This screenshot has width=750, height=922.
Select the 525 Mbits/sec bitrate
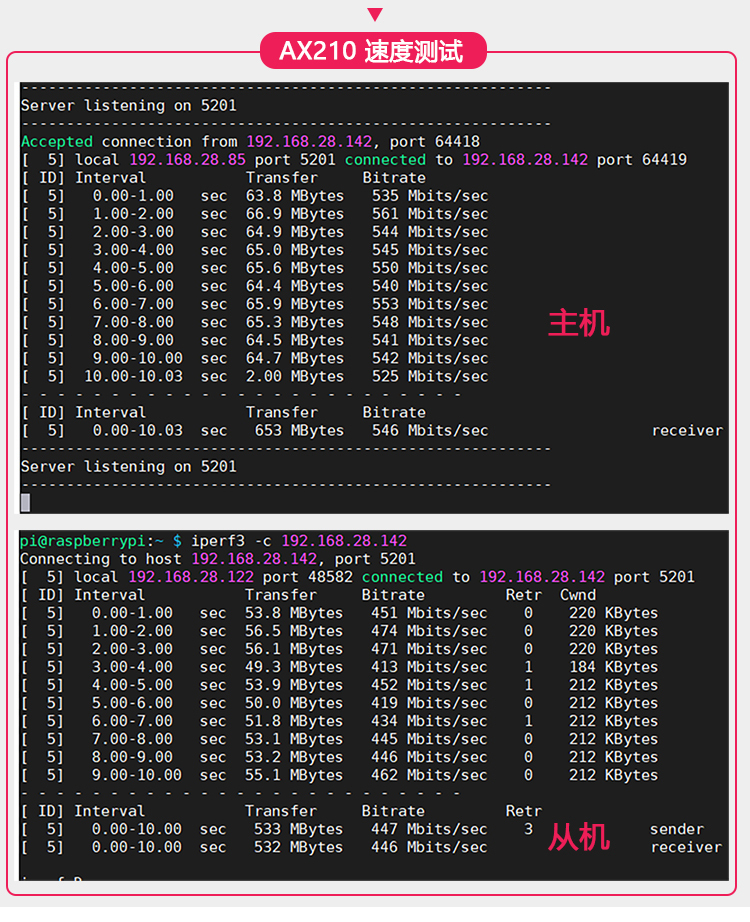click(x=430, y=376)
